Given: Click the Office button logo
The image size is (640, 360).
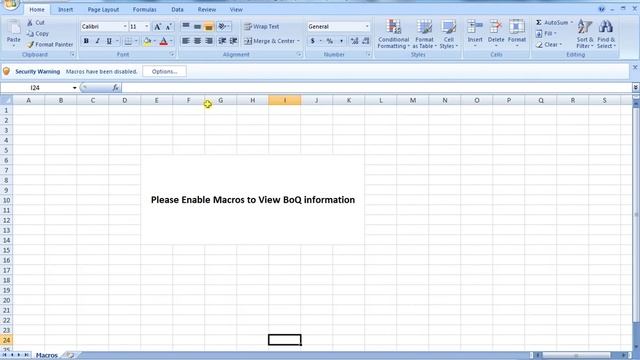Looking at the screenshot, I should tap(11, 4).
